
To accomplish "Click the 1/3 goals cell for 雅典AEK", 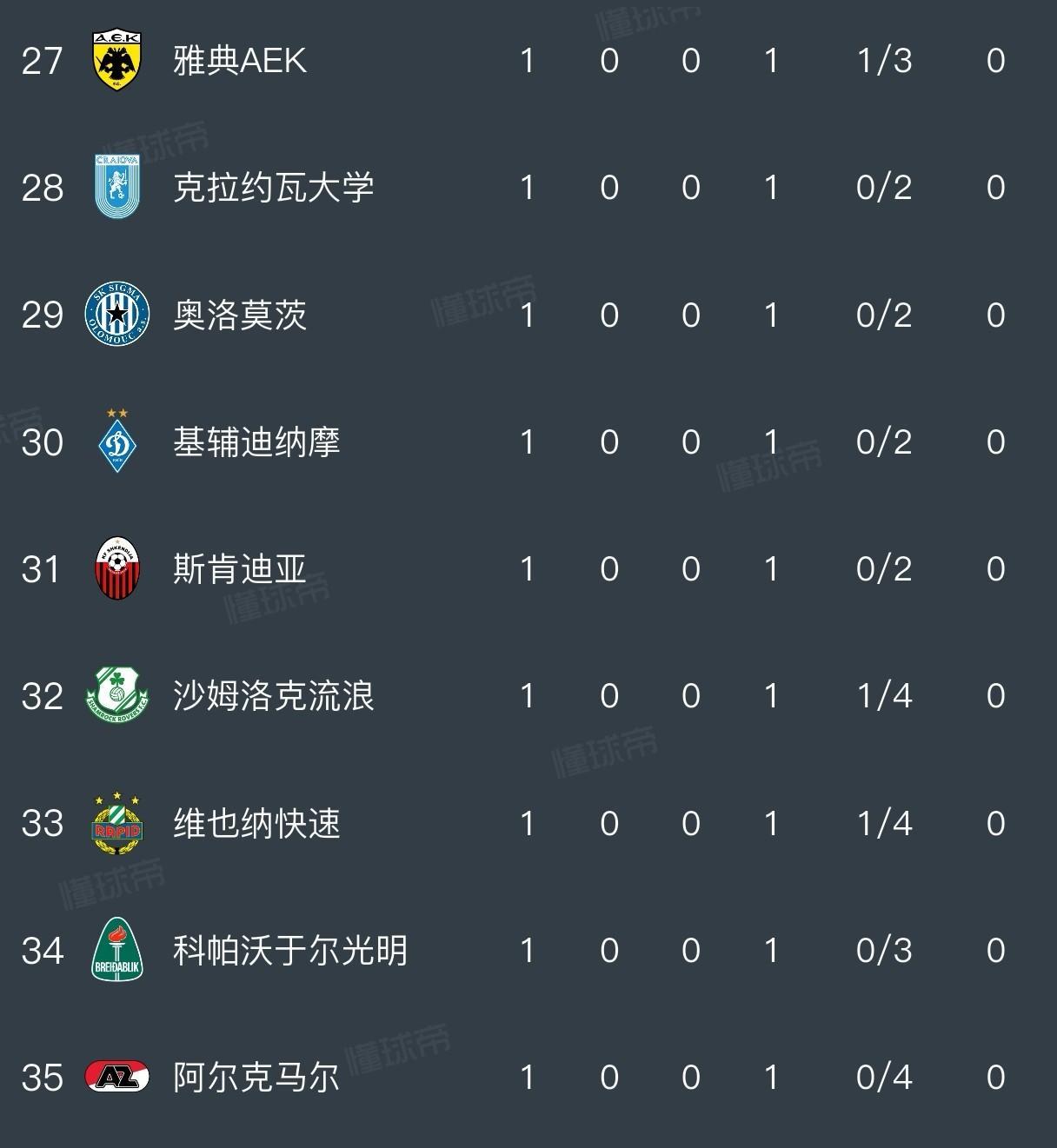I will 883,61.
